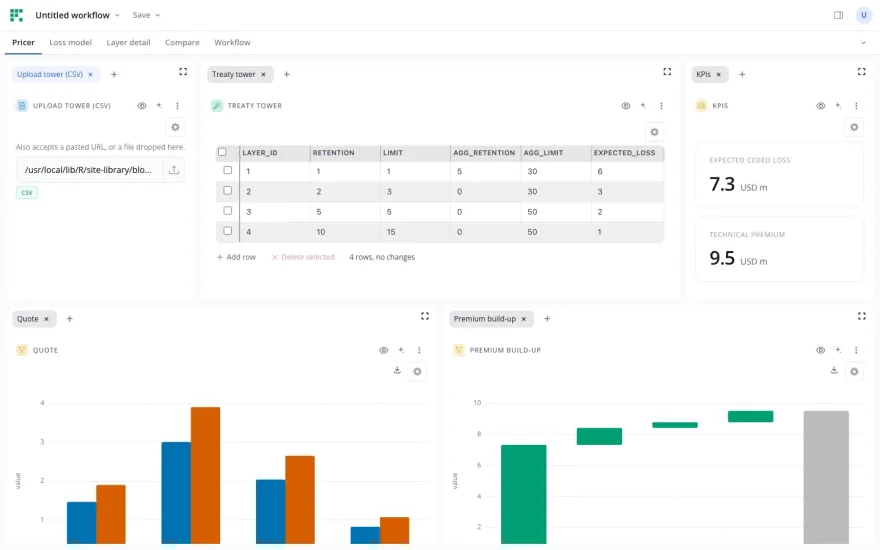Switch to the Pricer tab

click(x=23, y=43)
